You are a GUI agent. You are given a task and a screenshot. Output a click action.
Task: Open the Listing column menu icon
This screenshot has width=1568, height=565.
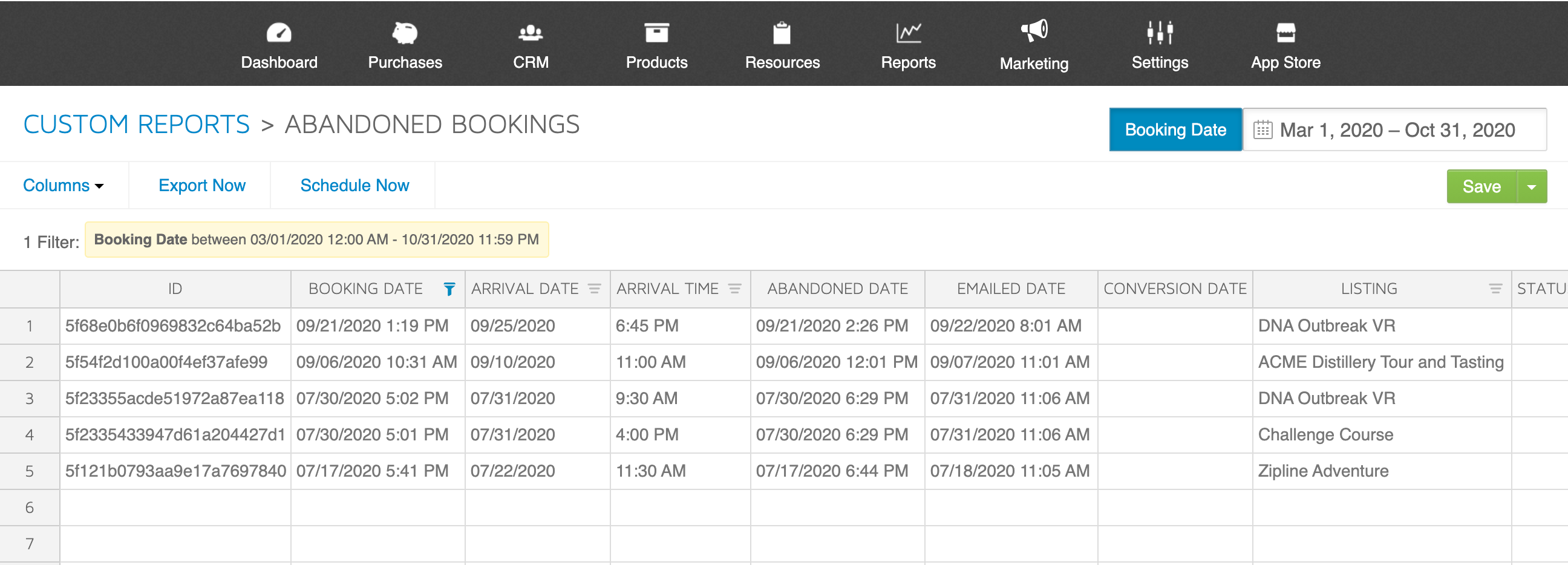point(1495,289)
